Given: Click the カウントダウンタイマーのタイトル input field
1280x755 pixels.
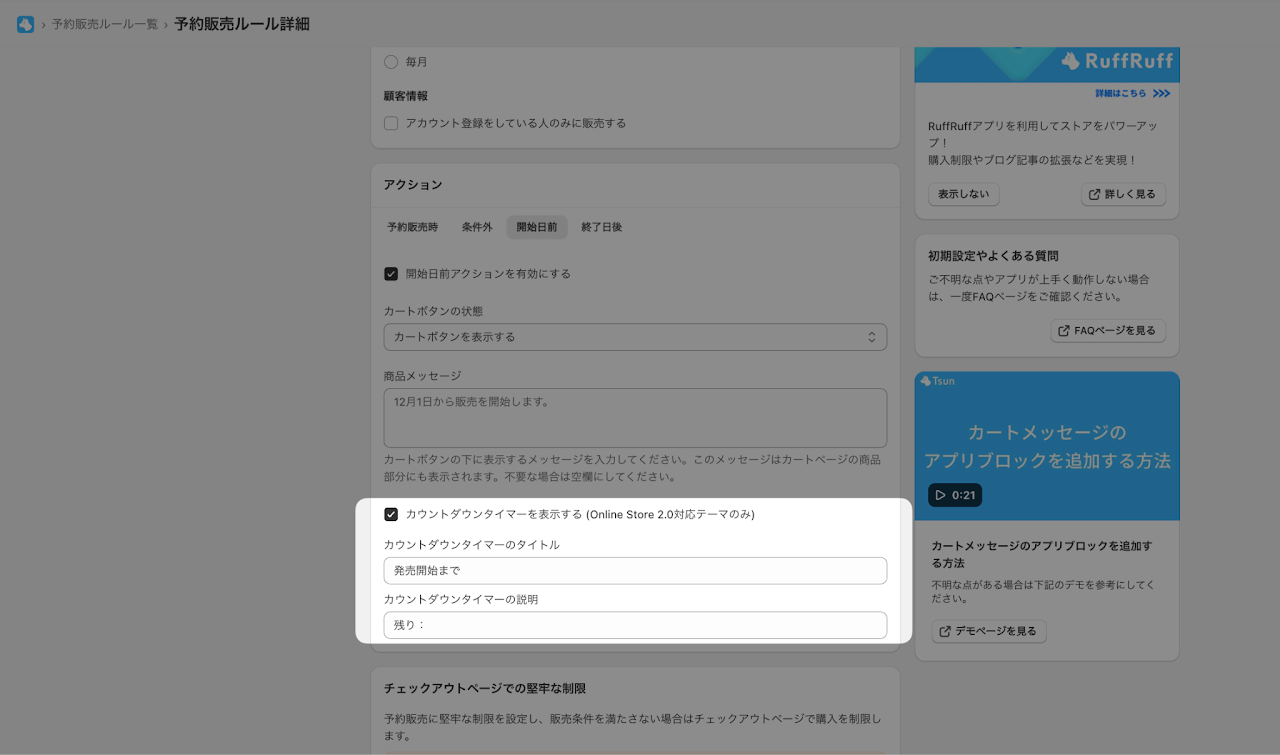Looking at the screenshot, I should [x=635, y=570].
